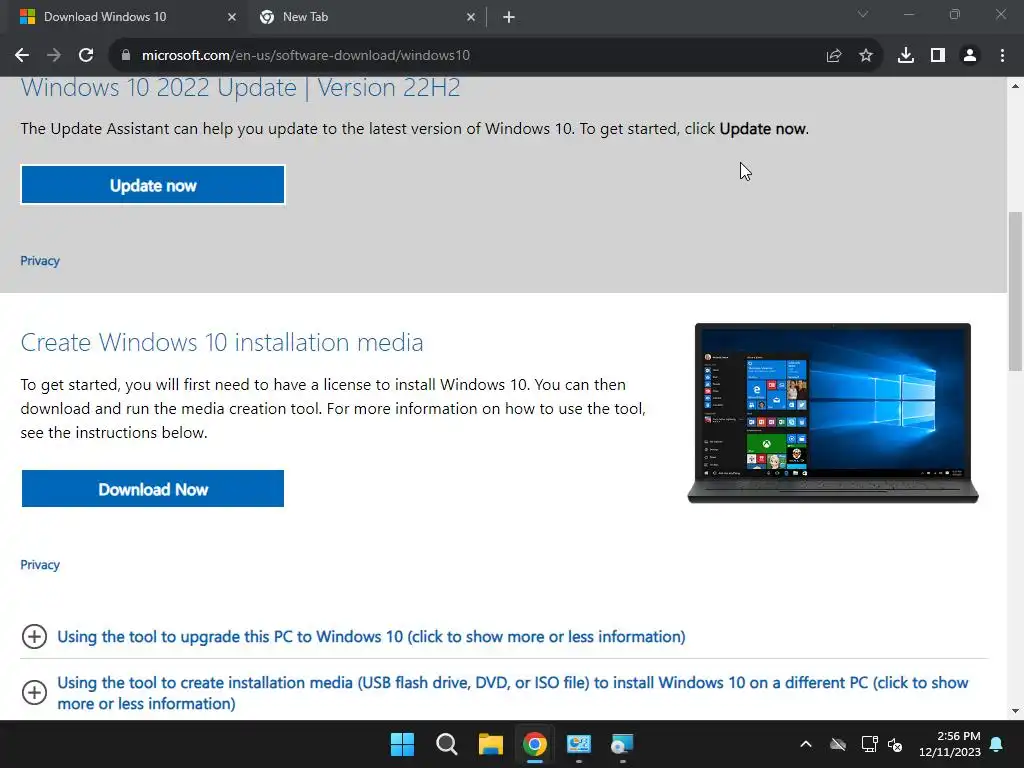Click the Download Now button

[x=153, y=488]
